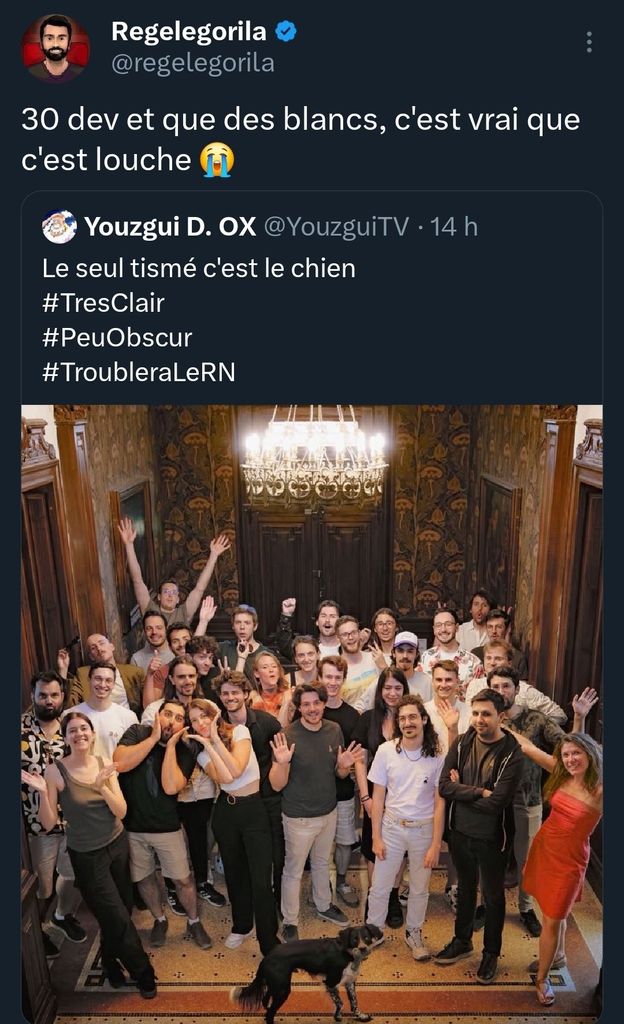This screenshot has height=1024, width=624.
Task: Open the #PeuObscur hashtag
Action: tap(117, 337)
